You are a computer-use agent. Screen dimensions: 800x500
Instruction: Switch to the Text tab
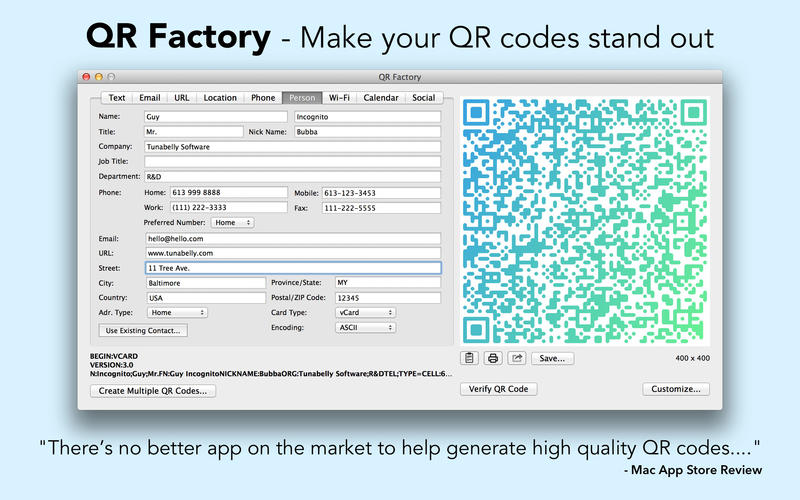pos(117,97)
